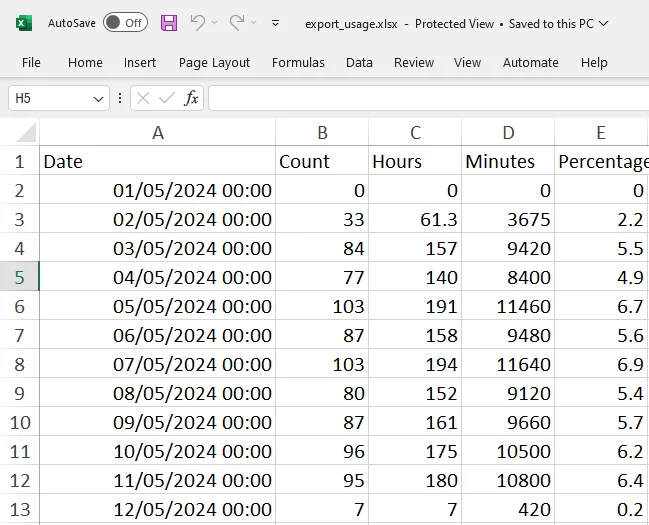Viewport: 649px width, 525px height.
Task: Toggle the AutoSave switch
Action: coord(125,23)
